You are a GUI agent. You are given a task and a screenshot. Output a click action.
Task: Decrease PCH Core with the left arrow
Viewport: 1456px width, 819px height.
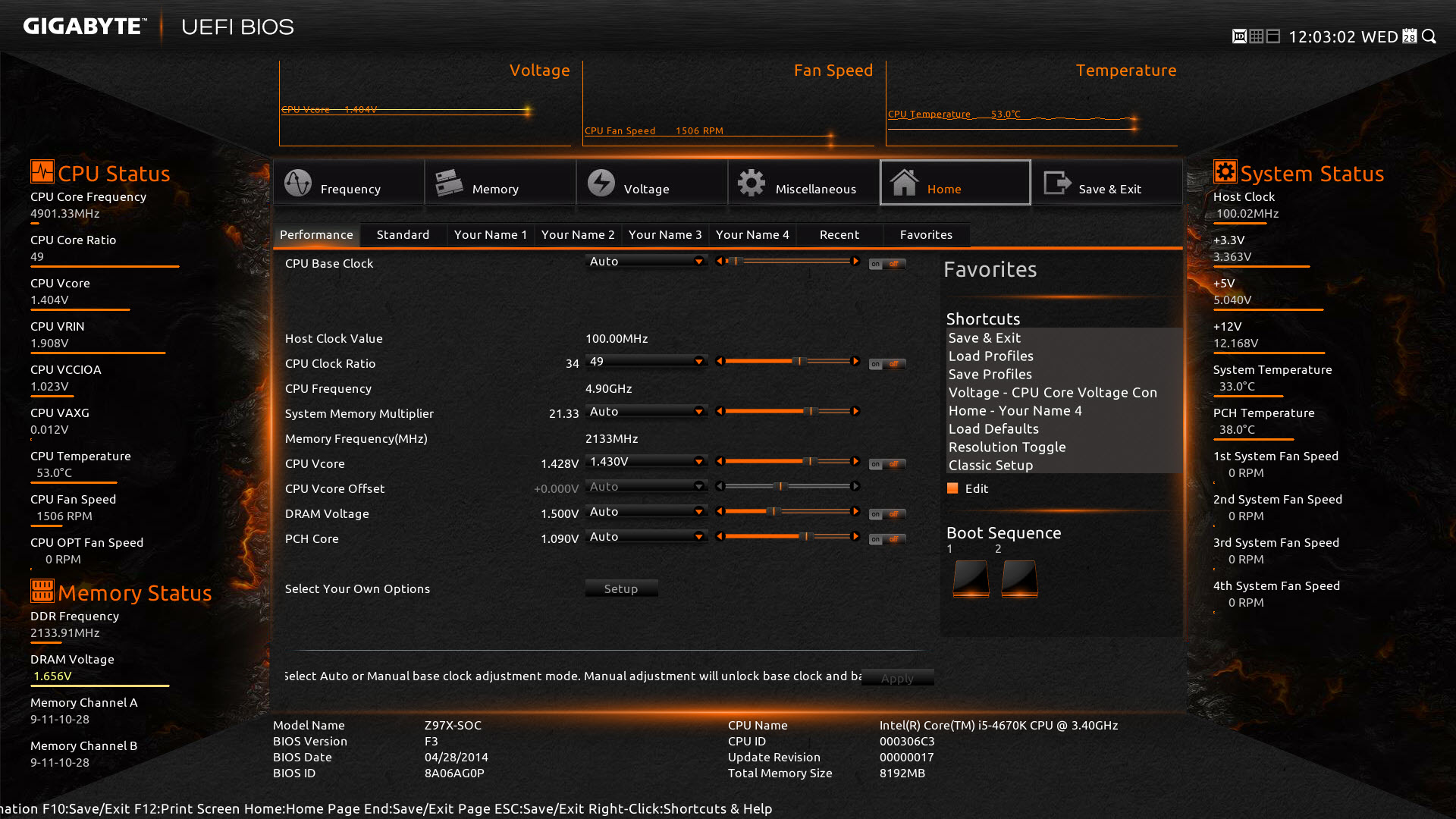[x=720, y=536]
